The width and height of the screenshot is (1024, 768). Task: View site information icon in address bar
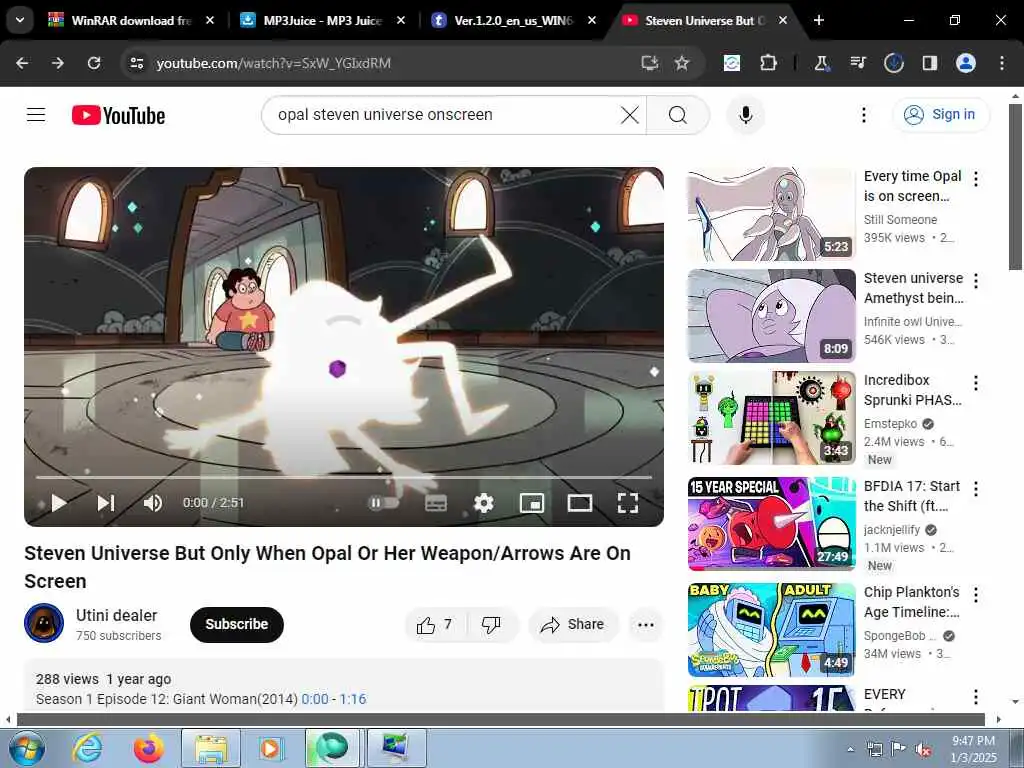pyautogui.click(x=136, y=63)
